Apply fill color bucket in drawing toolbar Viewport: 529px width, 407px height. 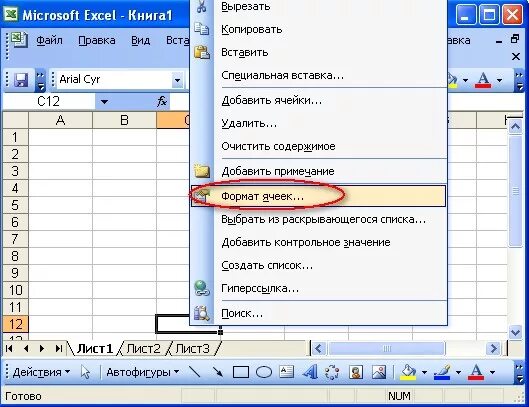[x=408, y=372]
